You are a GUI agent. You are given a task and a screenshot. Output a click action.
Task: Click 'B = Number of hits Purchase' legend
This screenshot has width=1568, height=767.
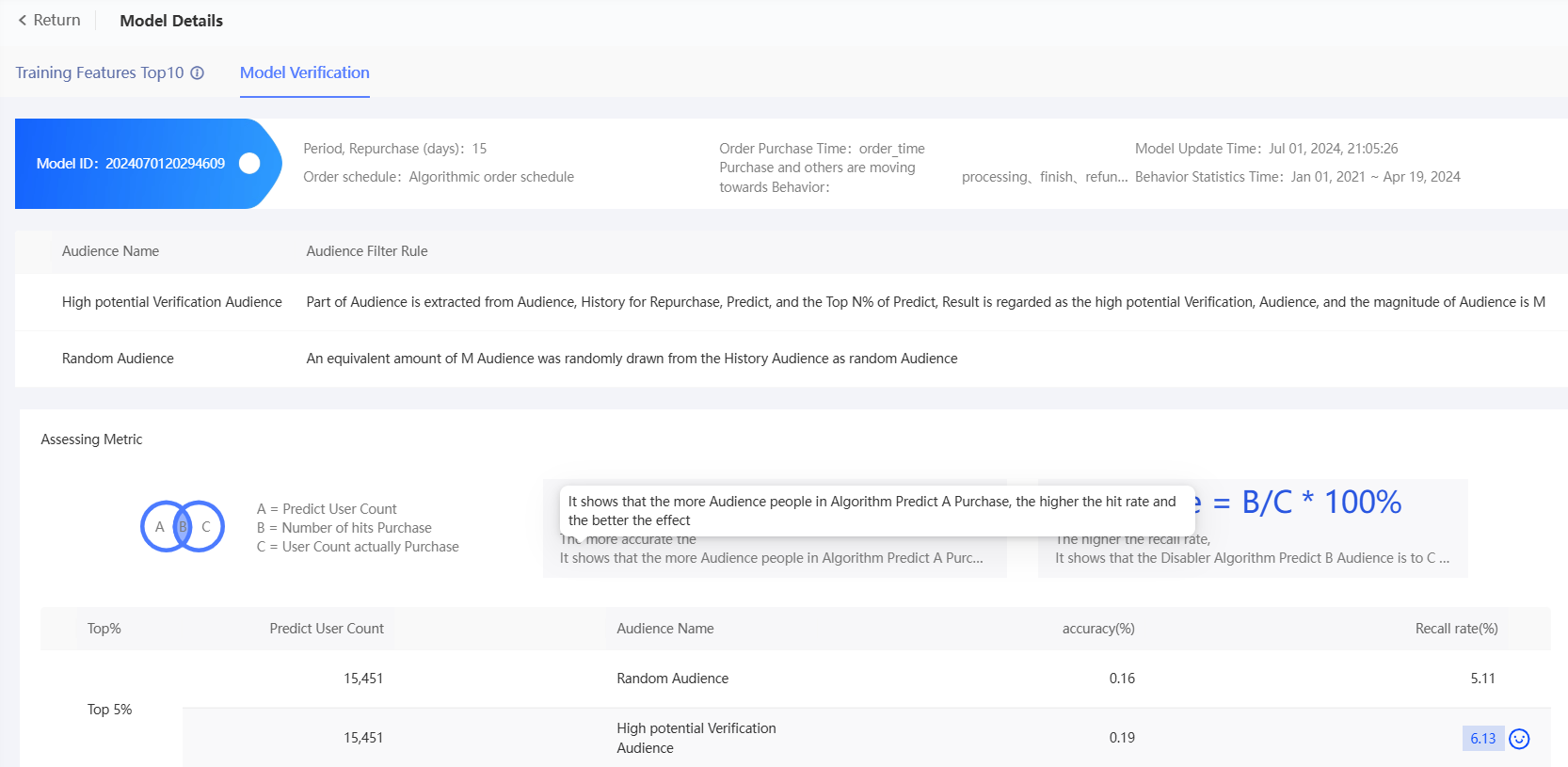(x=344, y=528)
